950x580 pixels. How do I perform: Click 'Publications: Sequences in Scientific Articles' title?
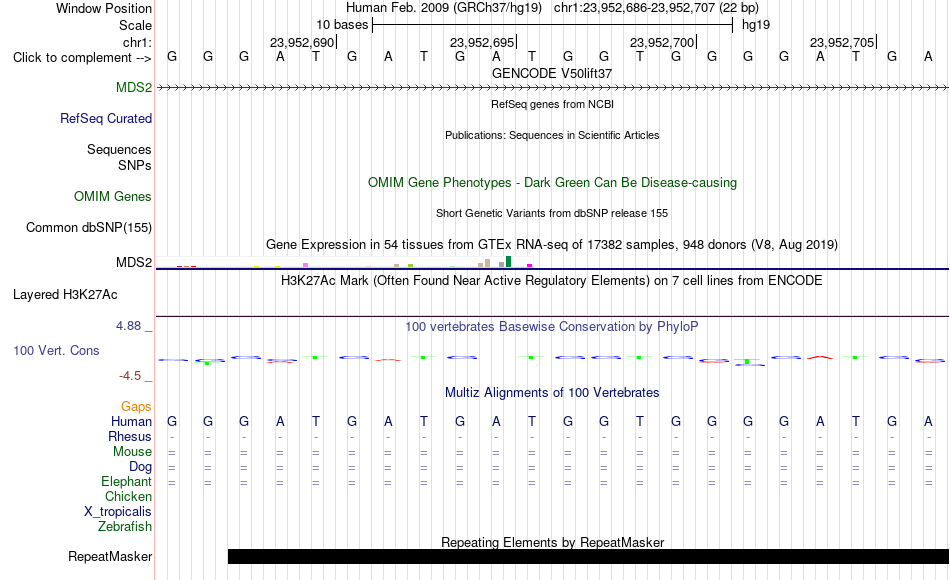point(552,135)
